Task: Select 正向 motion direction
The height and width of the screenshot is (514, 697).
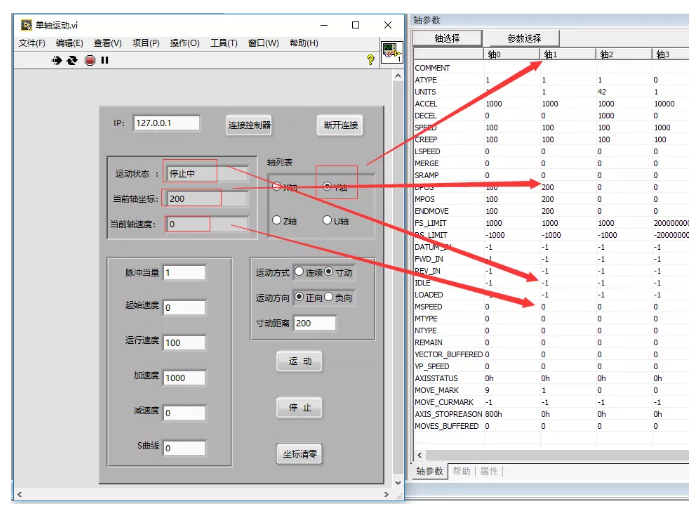Action: tap(299, 297)
